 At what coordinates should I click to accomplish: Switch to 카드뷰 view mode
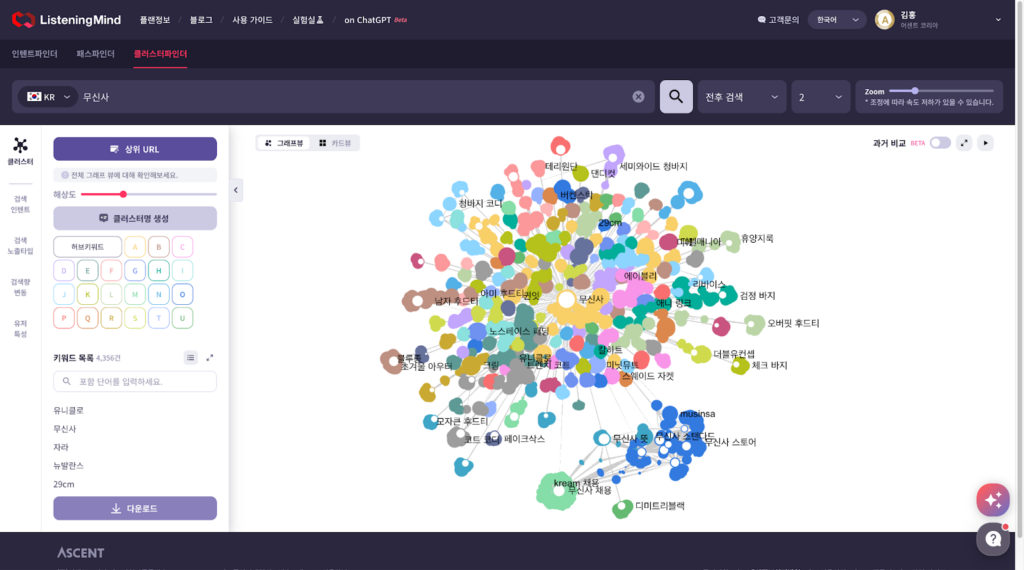pyautogui.click(x=335, y=143)
